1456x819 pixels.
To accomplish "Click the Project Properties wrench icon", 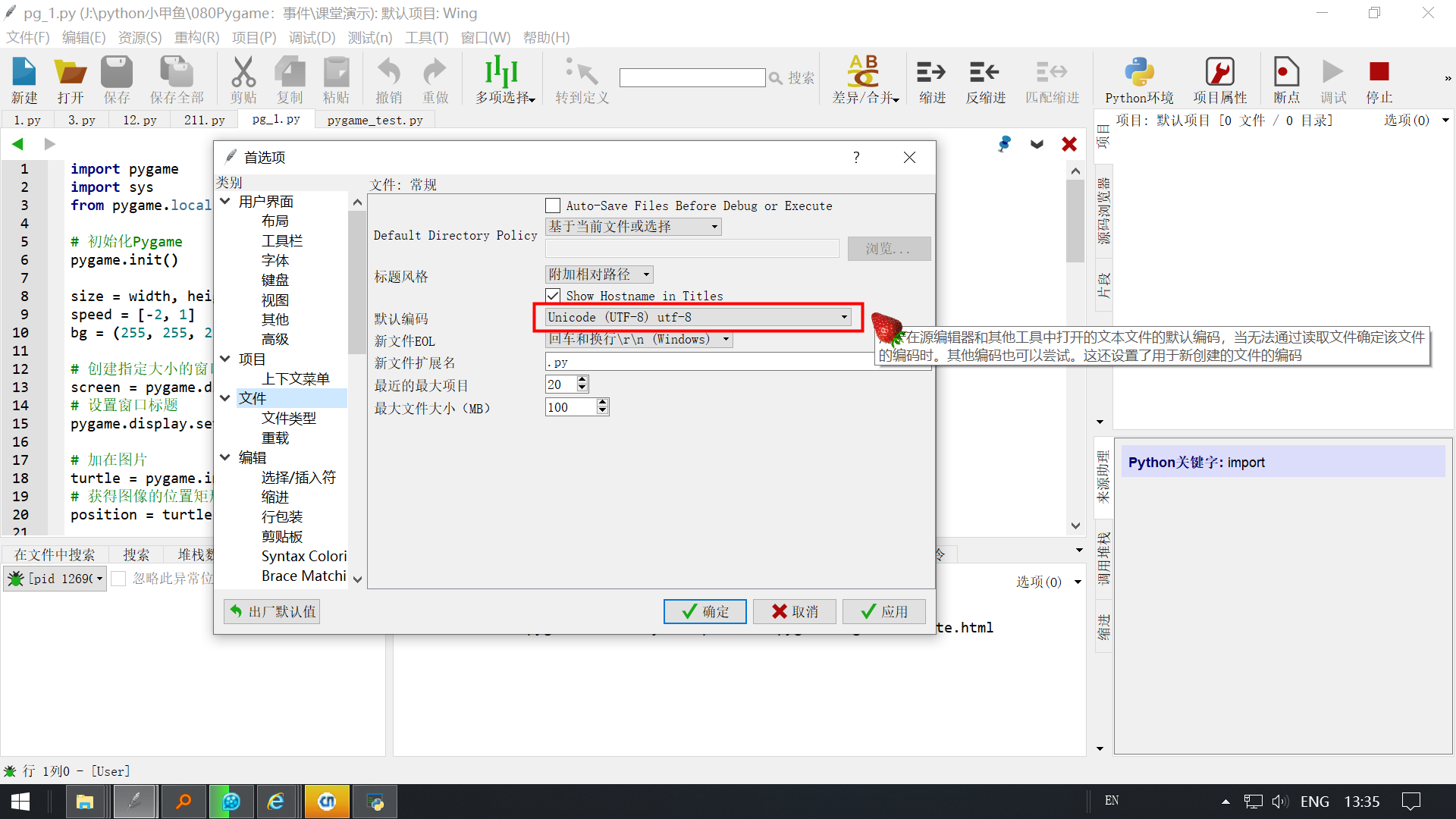I will tap(1219, 73).
